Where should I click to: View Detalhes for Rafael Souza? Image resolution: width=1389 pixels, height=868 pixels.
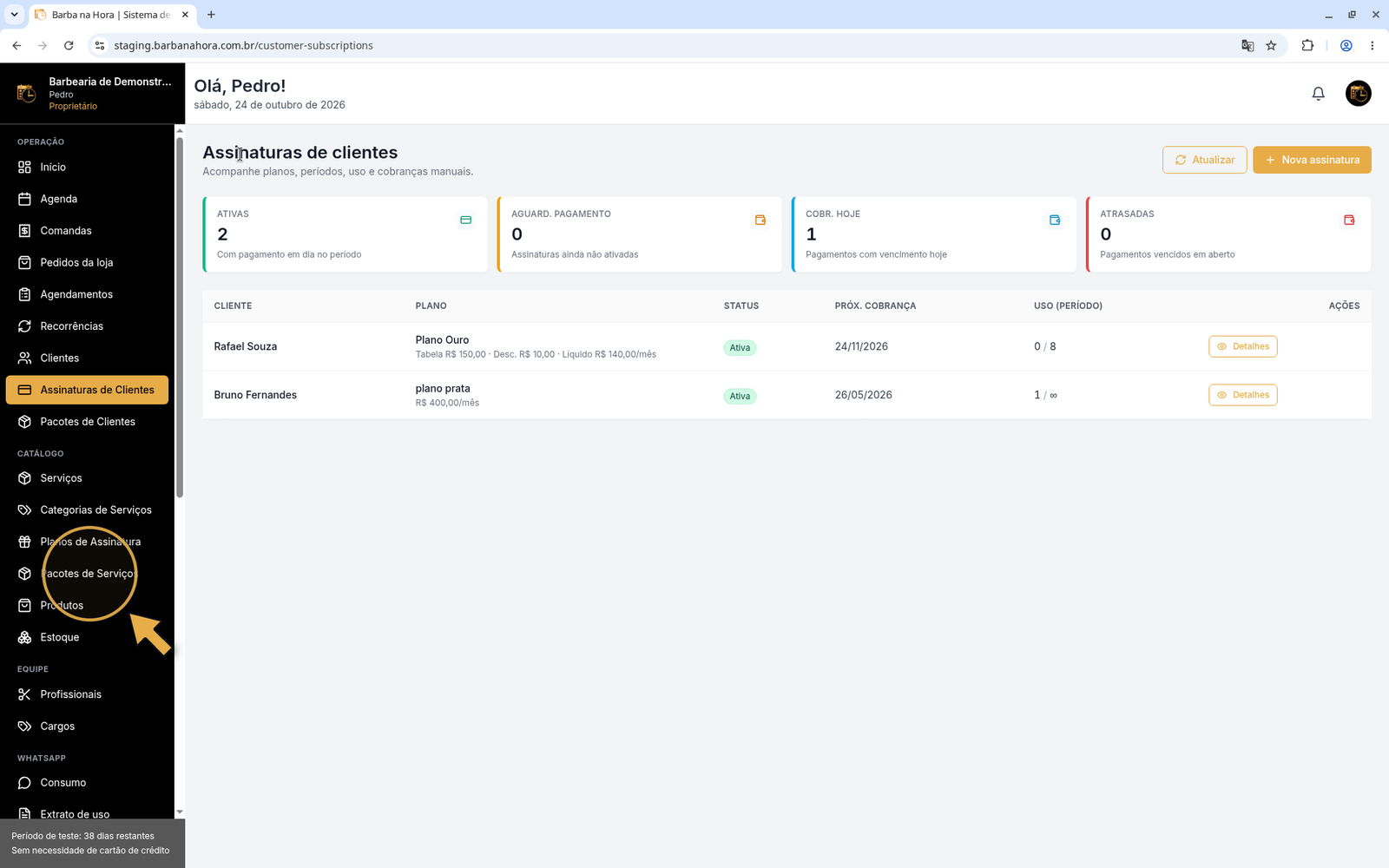point(1242,346)
